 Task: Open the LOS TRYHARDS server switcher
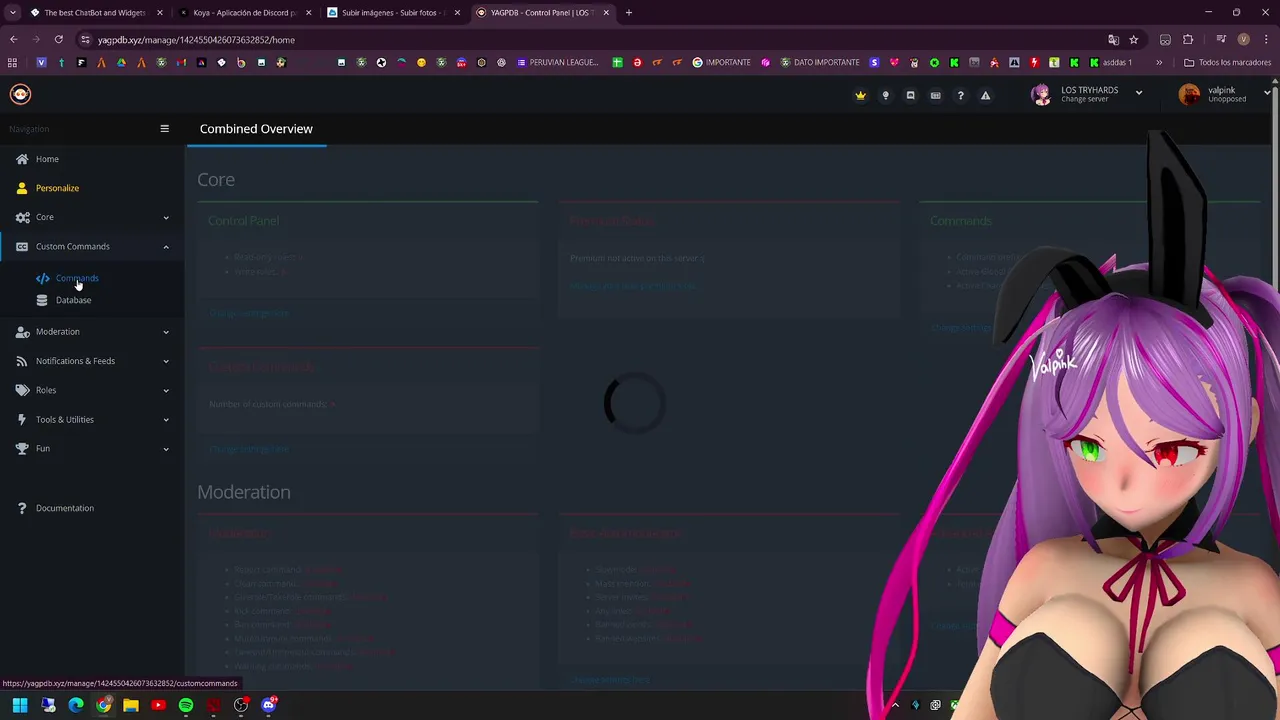1087,94
